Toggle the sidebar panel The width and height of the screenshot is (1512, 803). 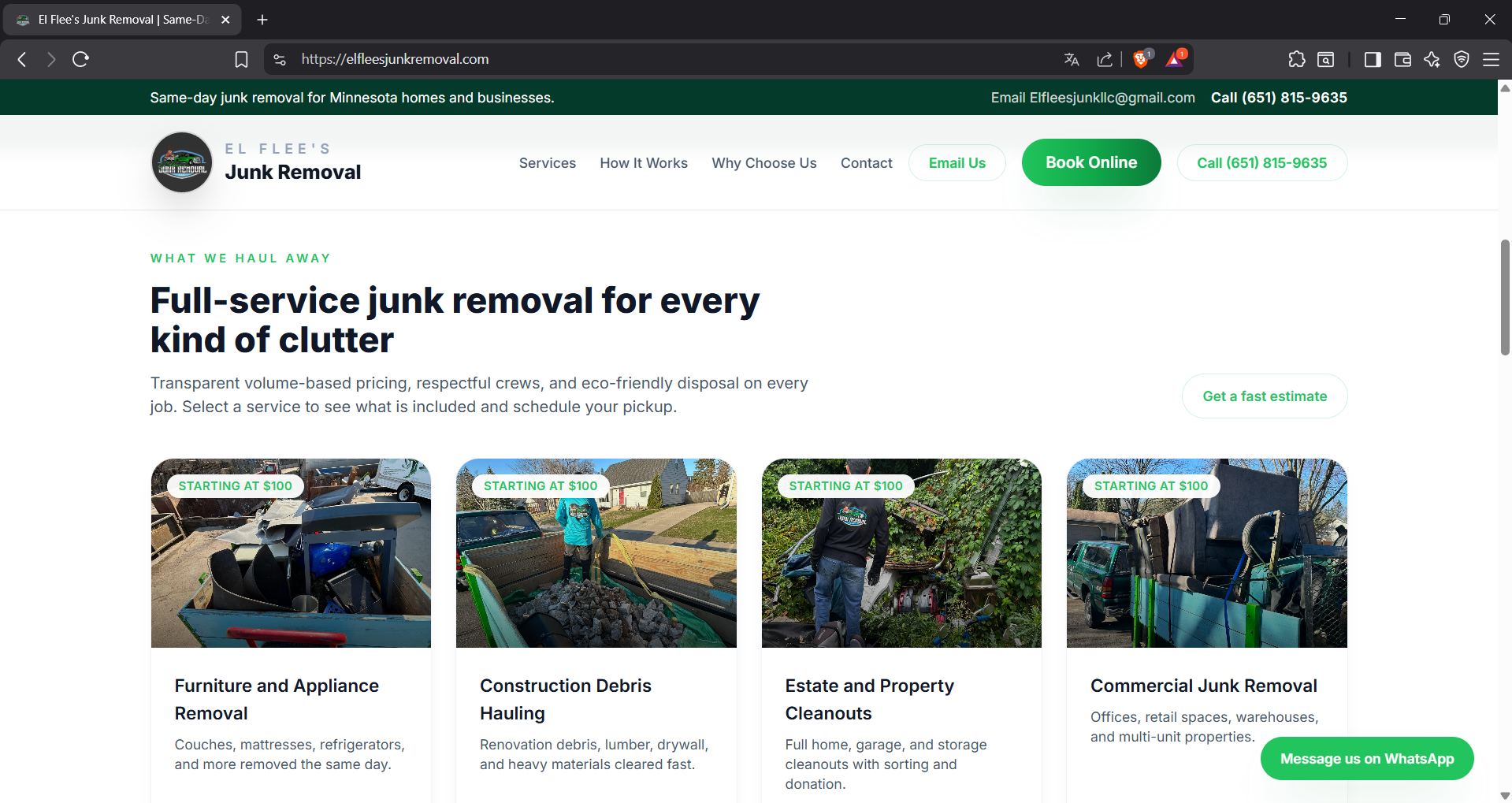pos(1373,59)
